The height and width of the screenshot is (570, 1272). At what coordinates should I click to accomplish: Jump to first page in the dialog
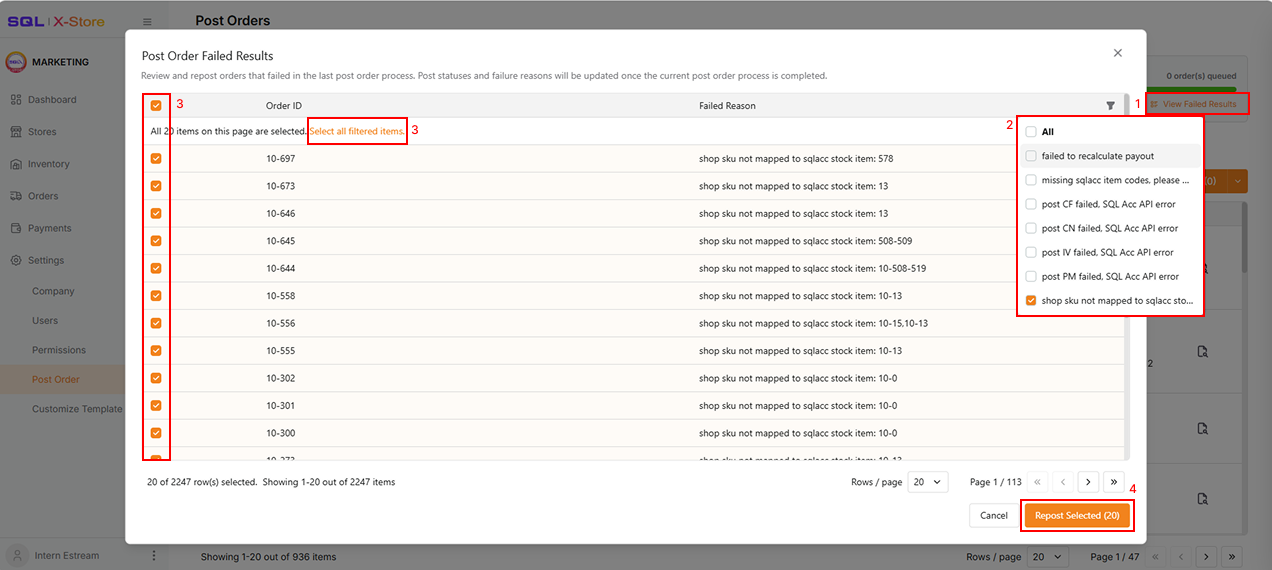pos(1038,482)
